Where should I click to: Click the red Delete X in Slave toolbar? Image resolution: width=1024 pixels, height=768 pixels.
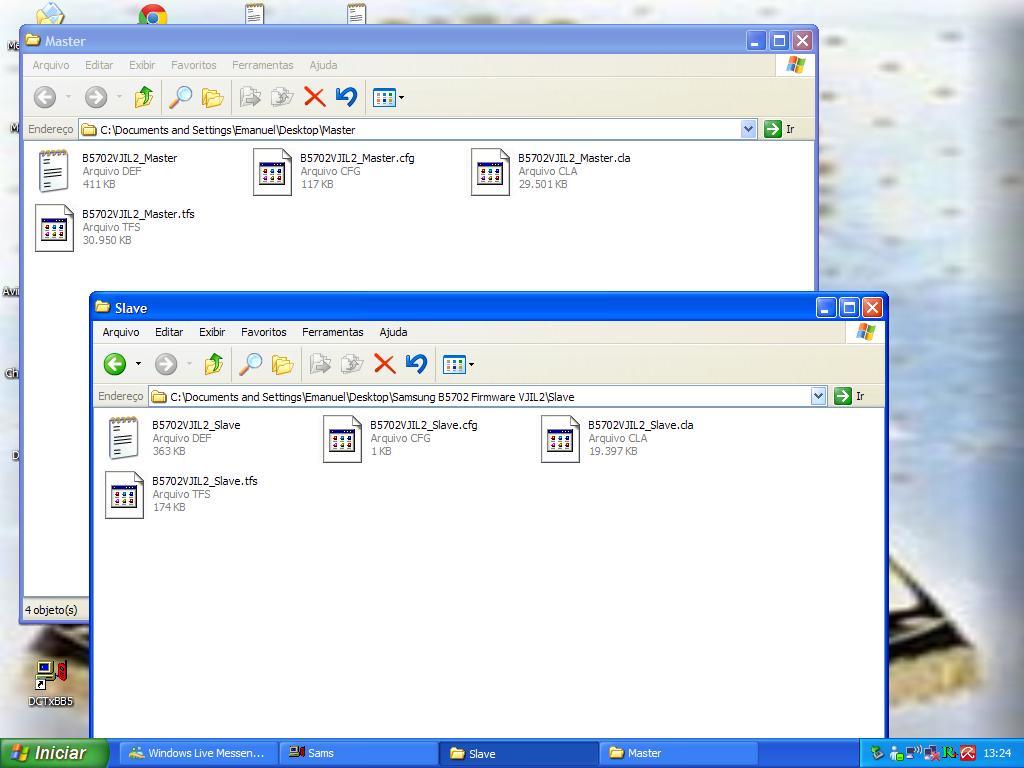[384, 364]
